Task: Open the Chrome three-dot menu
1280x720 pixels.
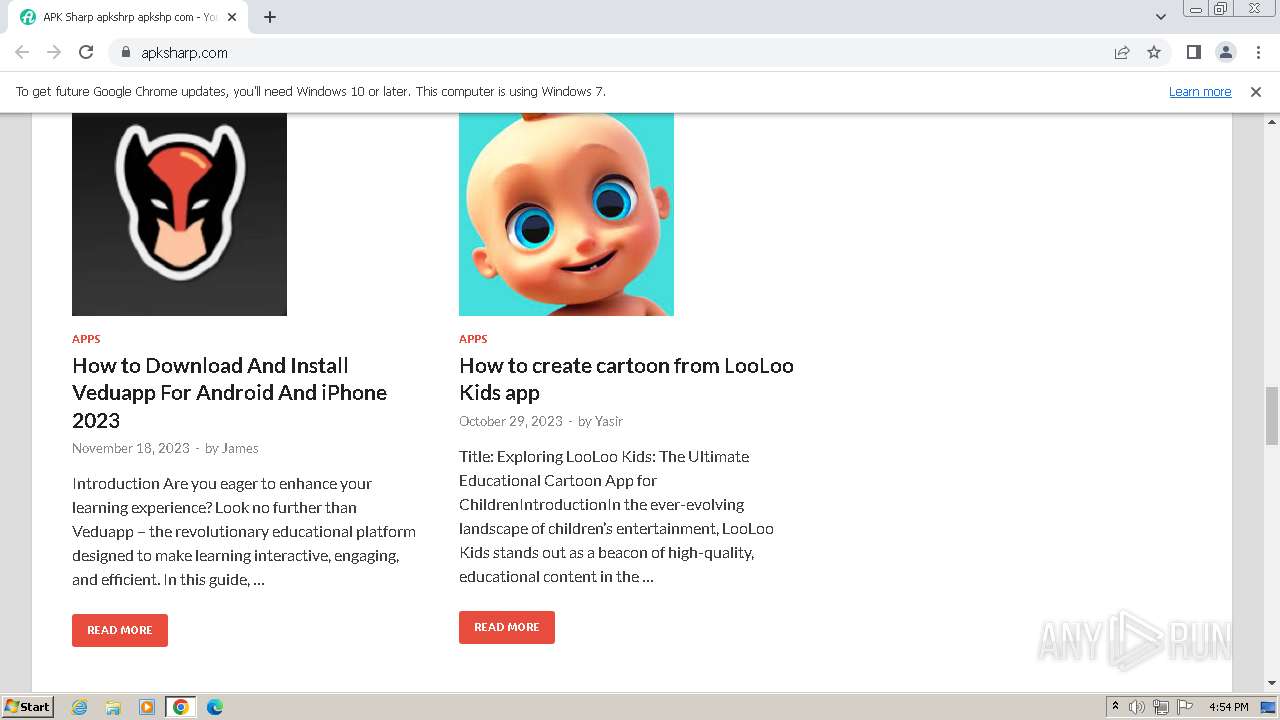Action: [x=1258, y=52]
